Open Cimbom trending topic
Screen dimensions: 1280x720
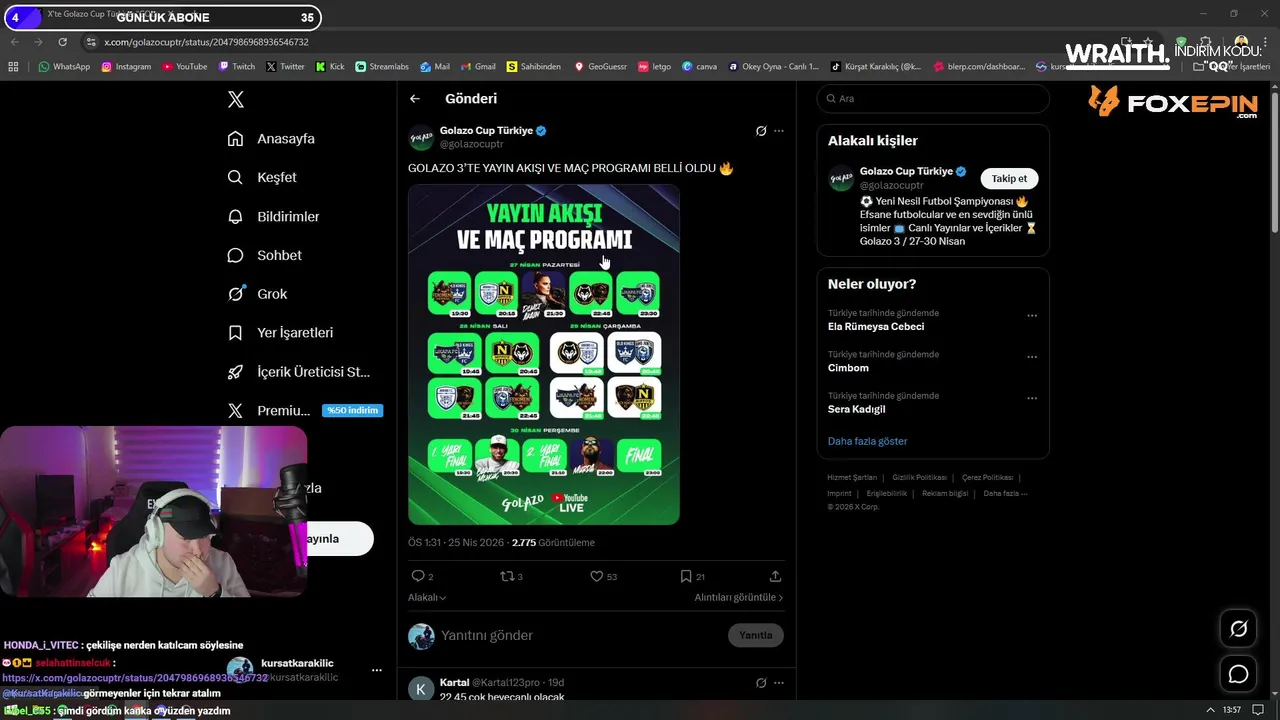pos(848,368)
